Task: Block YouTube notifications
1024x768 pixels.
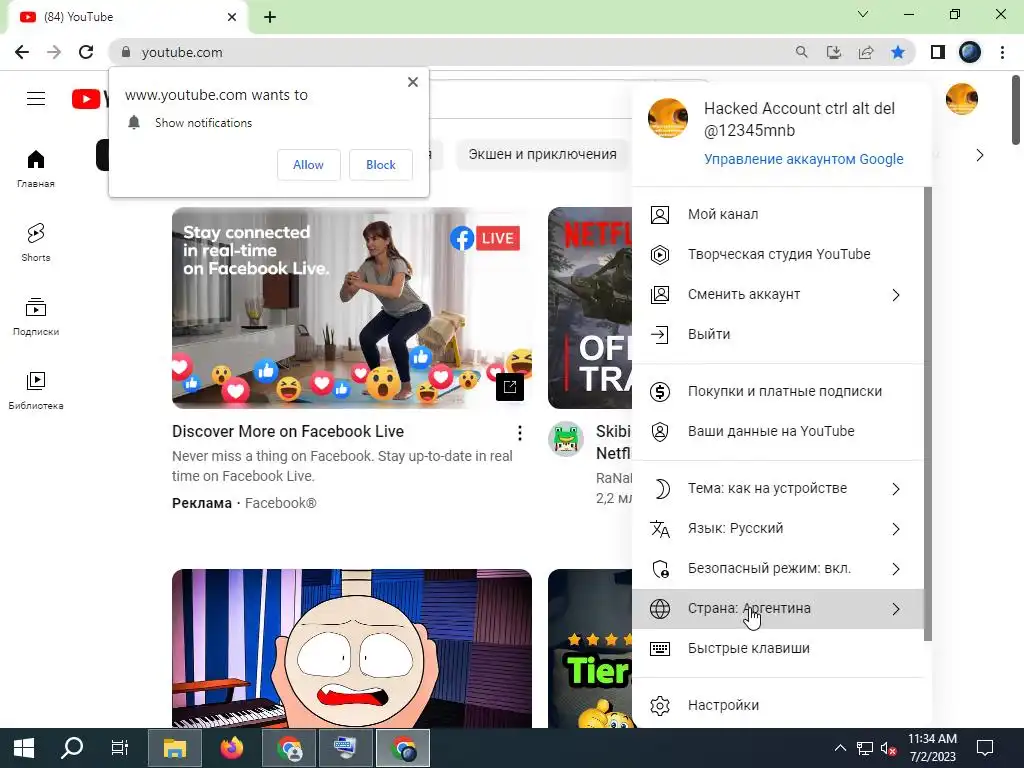Action: pyautogui.click(x=381, y=165)
